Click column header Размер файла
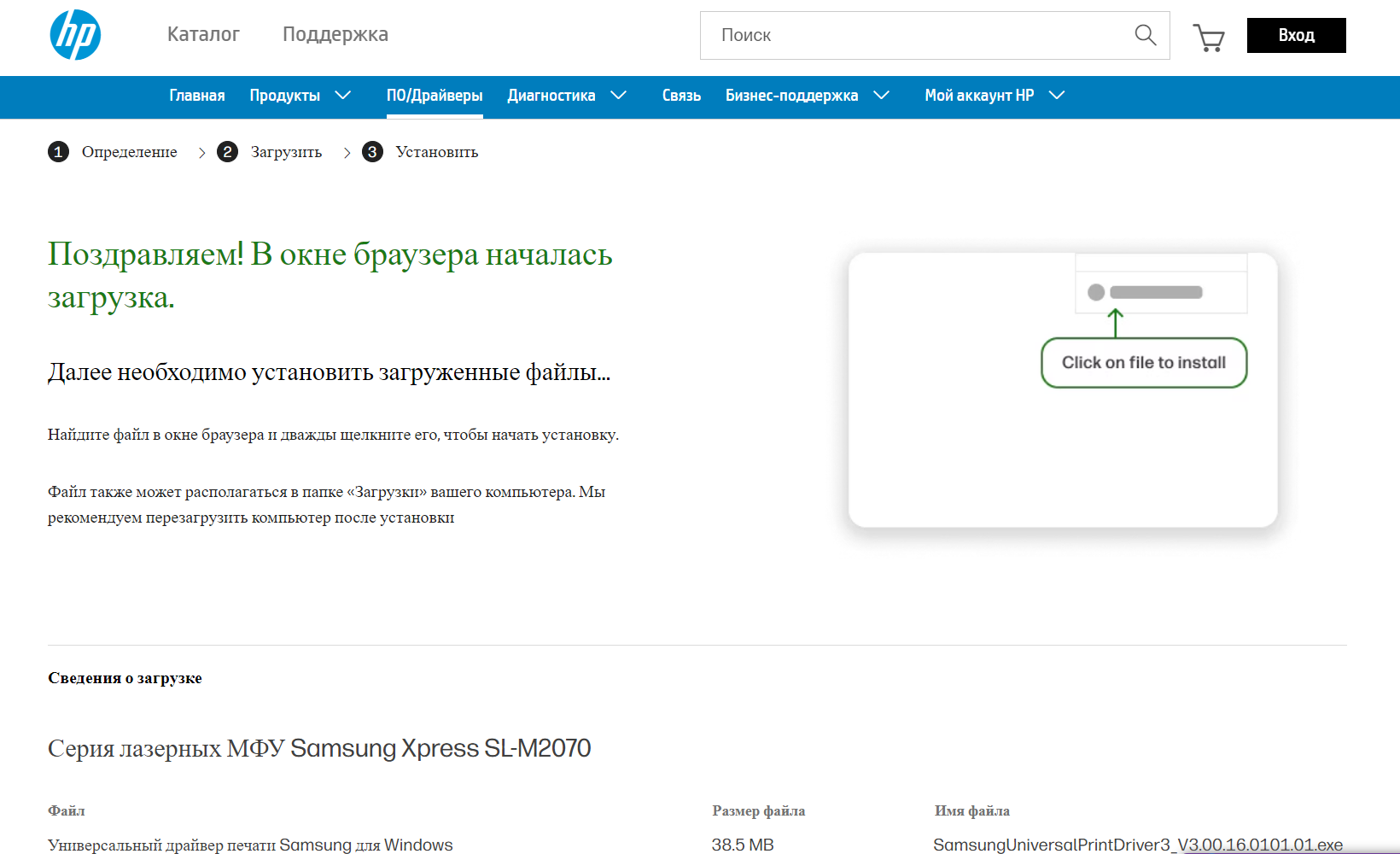Screen dimensions: 1400x854 click(759, 810)
